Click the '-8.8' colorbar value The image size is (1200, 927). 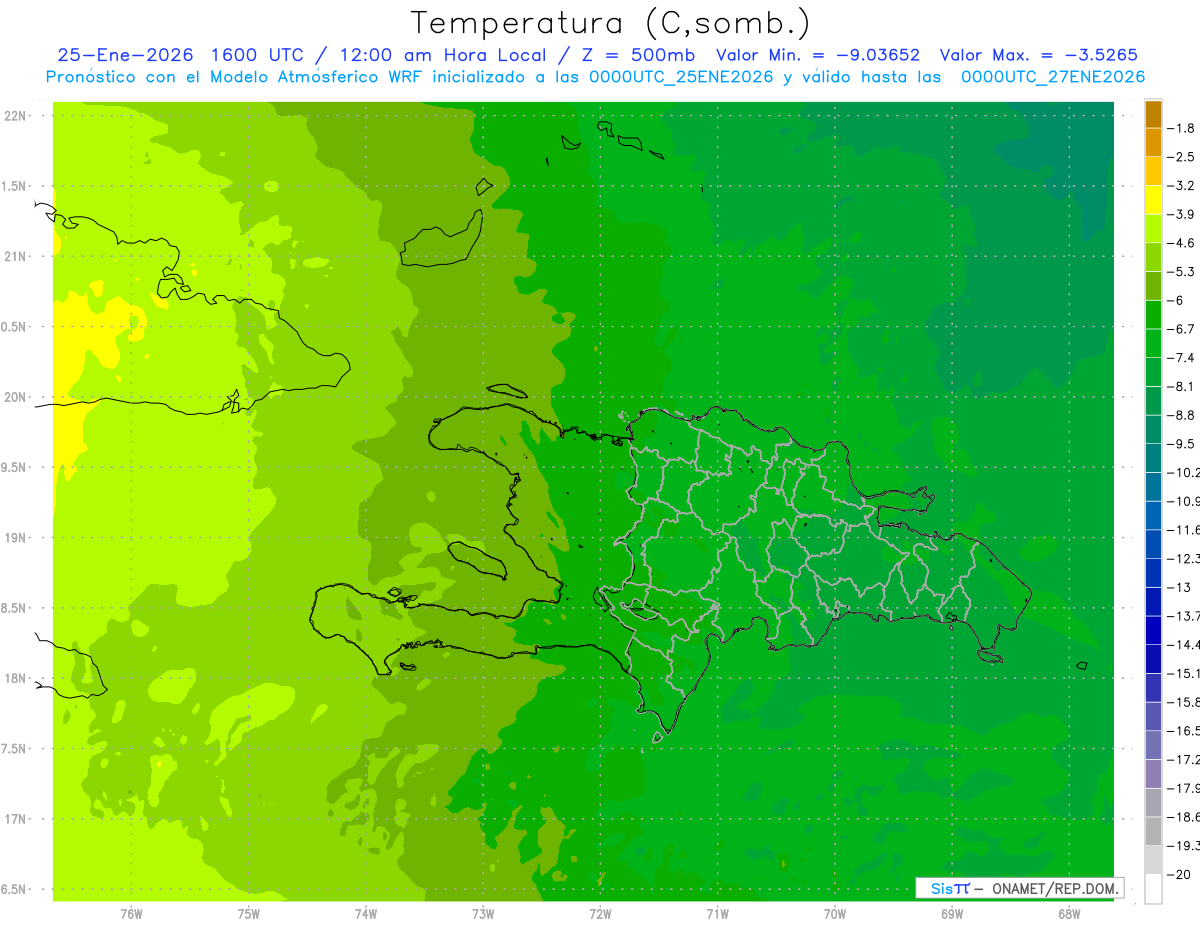click(x=1182, y=415)
